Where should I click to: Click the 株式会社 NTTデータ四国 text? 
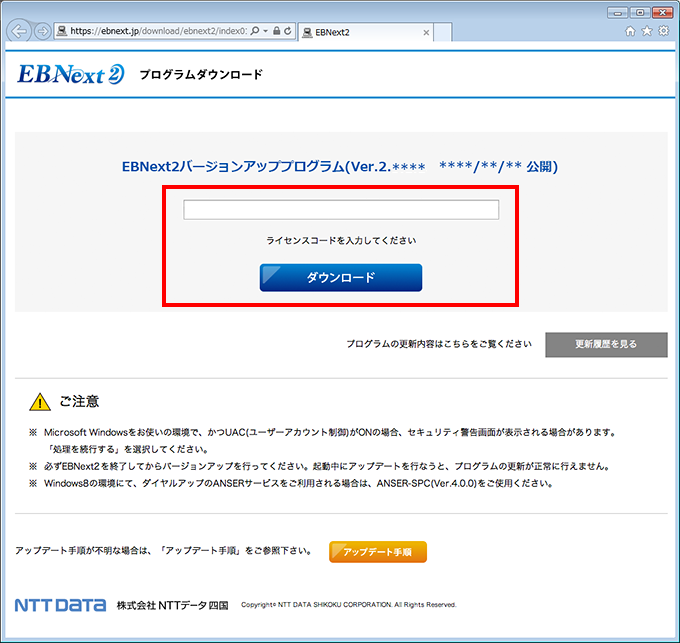(173, 605)
